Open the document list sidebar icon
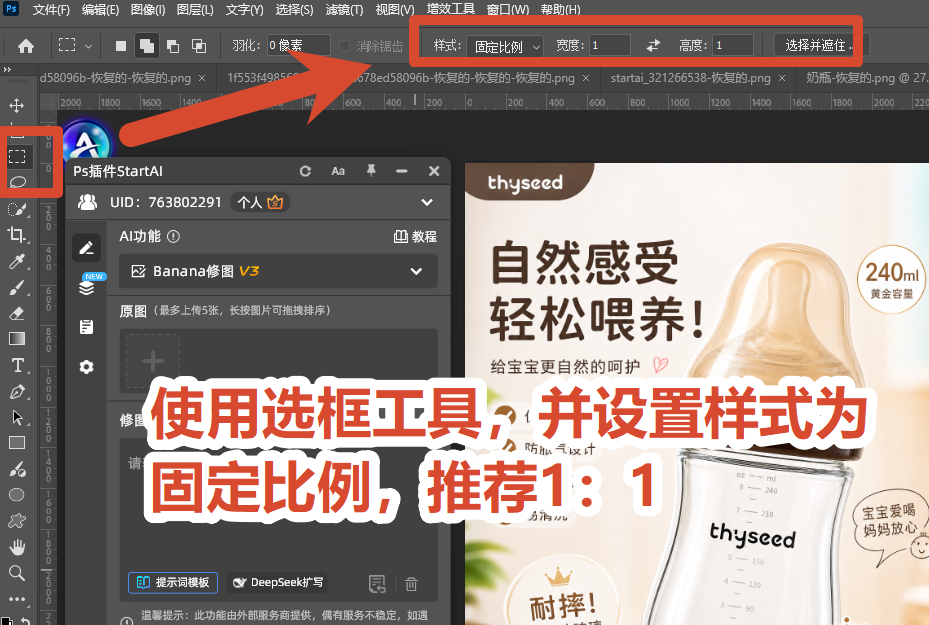 pos(87,327)
